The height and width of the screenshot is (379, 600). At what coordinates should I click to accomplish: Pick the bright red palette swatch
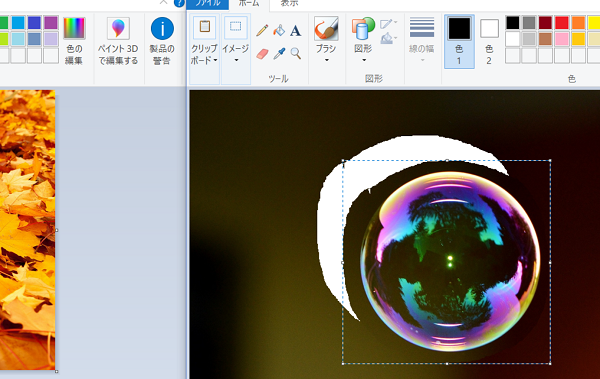click(x=562, y=23)
